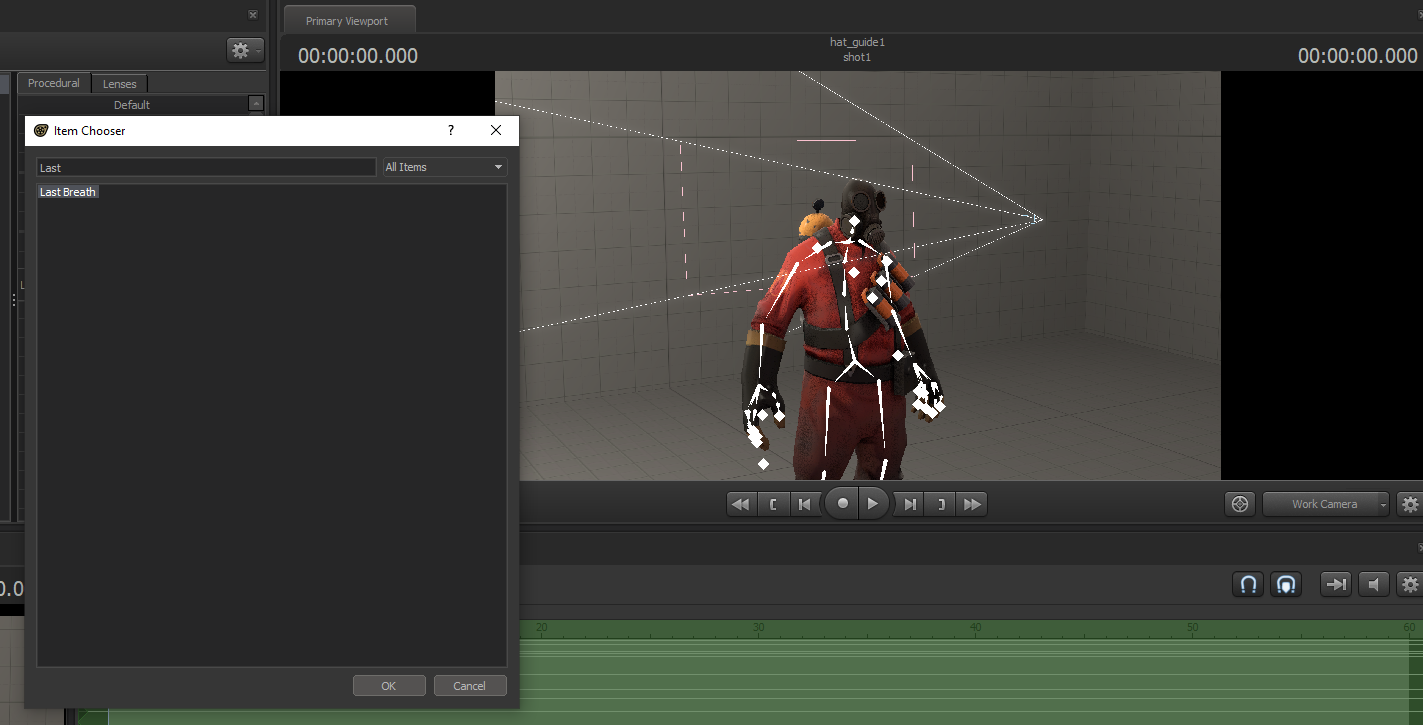Select the Last Breath item in the list
Screen dimensions: 1423x725
click(x=68, y=192)
